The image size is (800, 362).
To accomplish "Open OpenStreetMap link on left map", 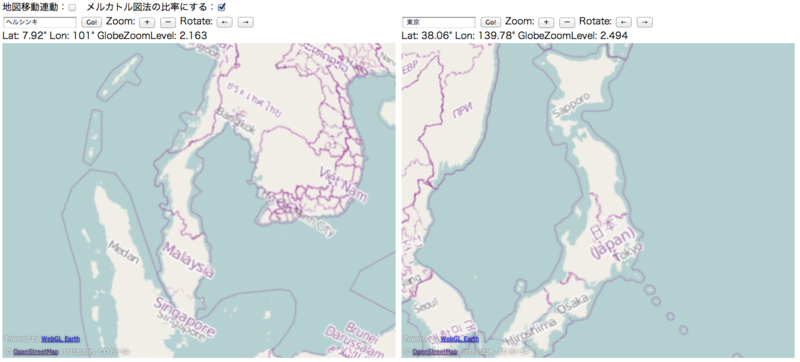I will point(35,352).
